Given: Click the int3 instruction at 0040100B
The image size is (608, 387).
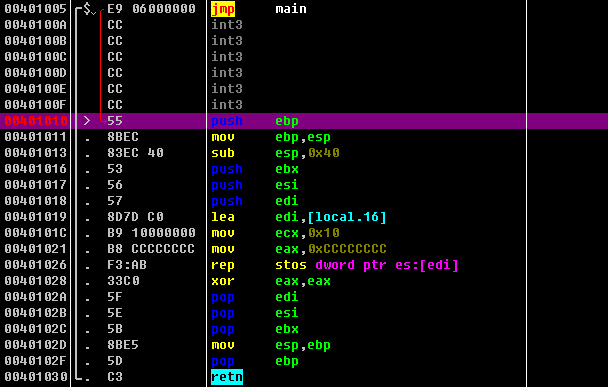Looking at the screenshot, I should click(x=227, y=41).
